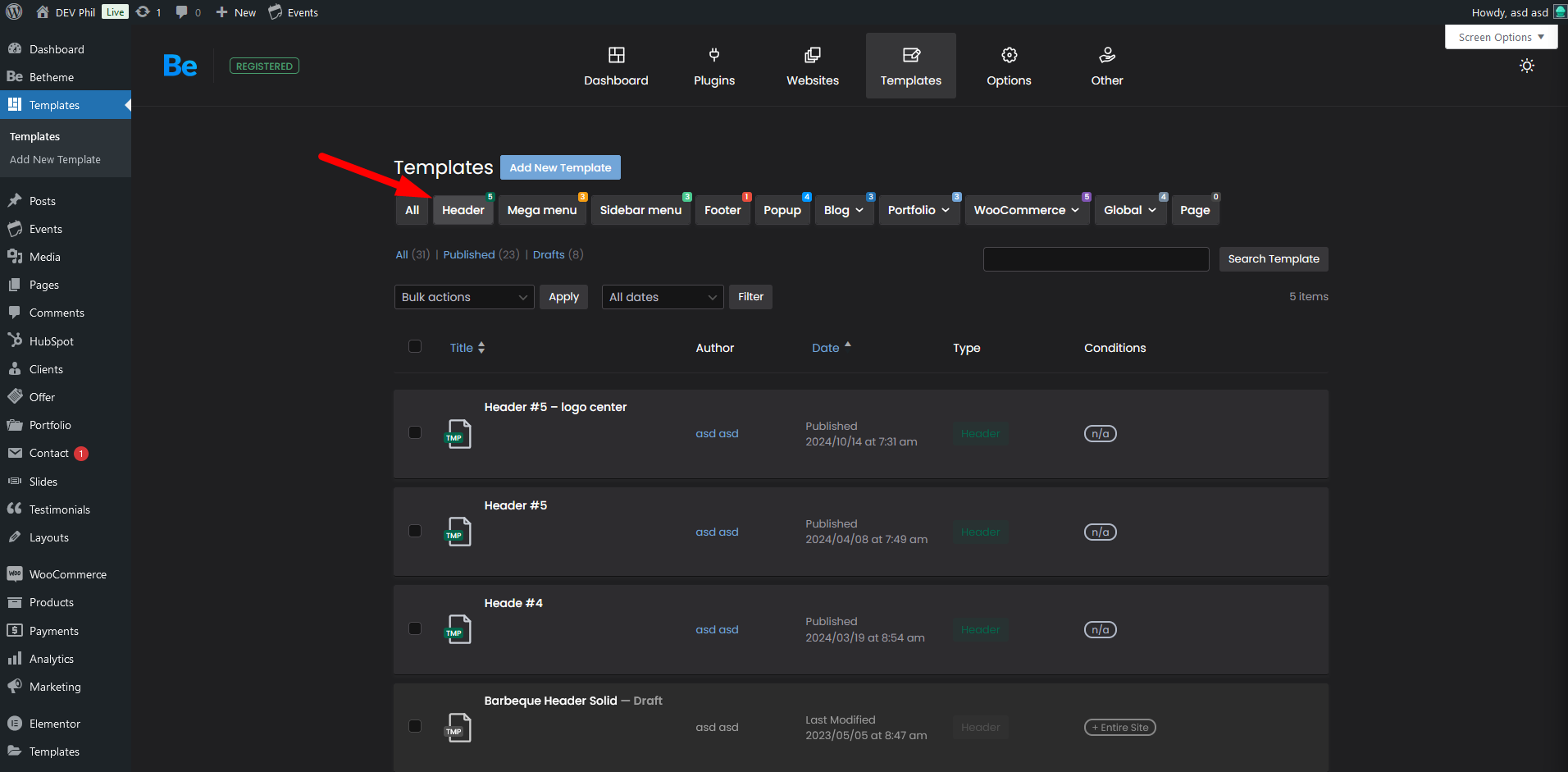Open the DEV Phil site home icon
Screen dimensions: 1568x772
(x=43, y=12)
